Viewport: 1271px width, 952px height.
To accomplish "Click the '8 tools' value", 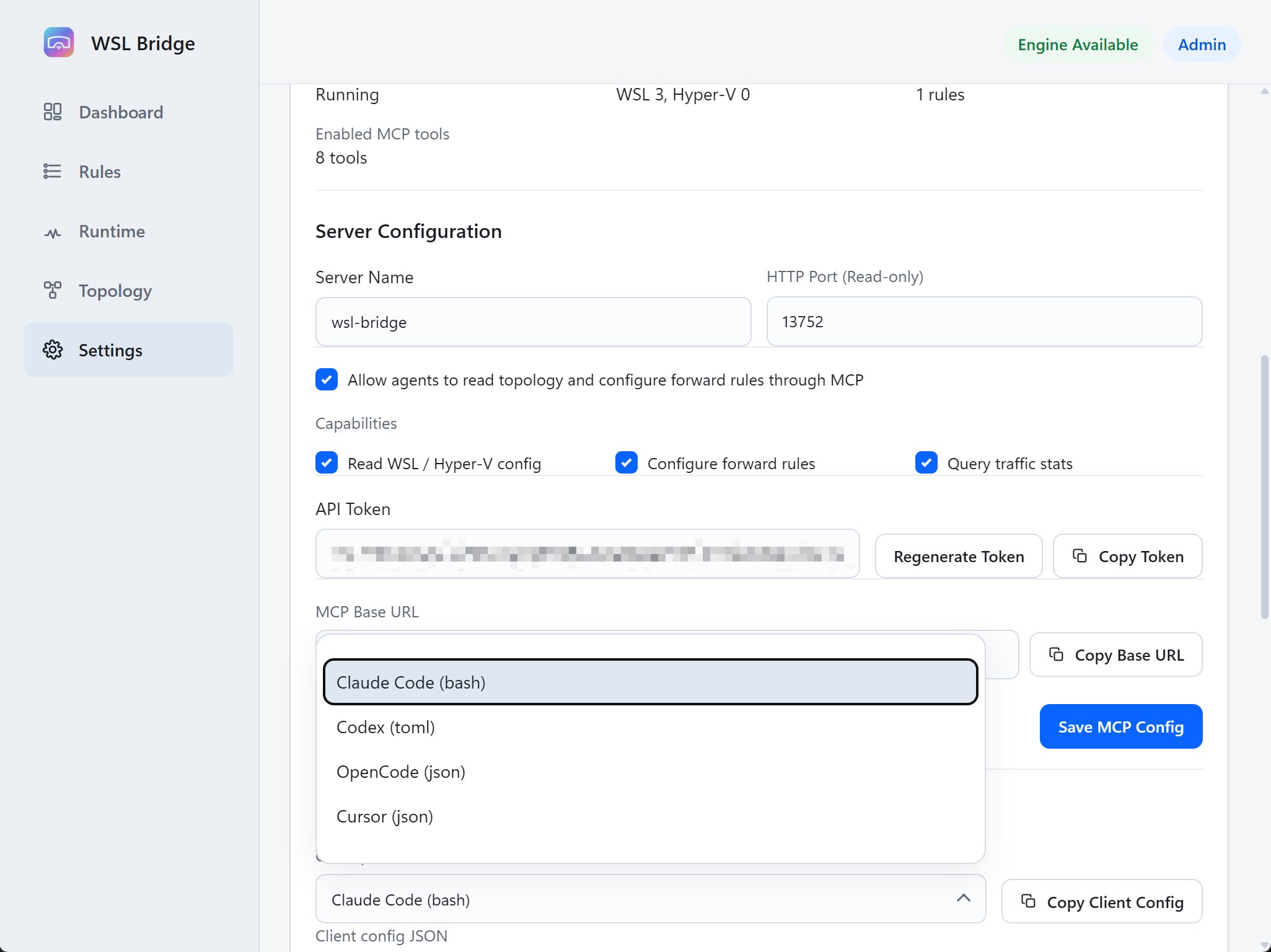I will pos(341,158).
